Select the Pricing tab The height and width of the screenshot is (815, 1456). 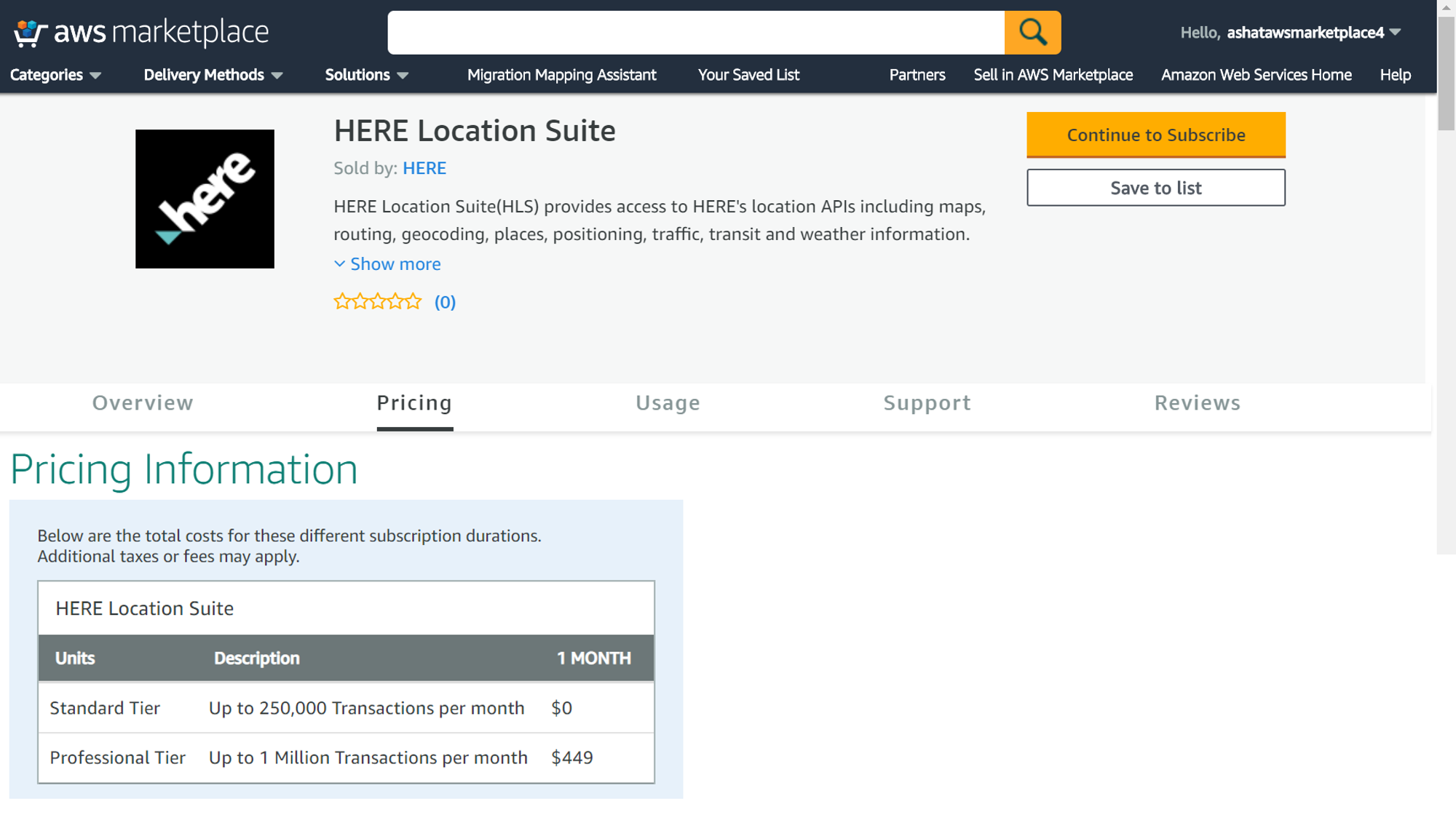coord(414,403)
